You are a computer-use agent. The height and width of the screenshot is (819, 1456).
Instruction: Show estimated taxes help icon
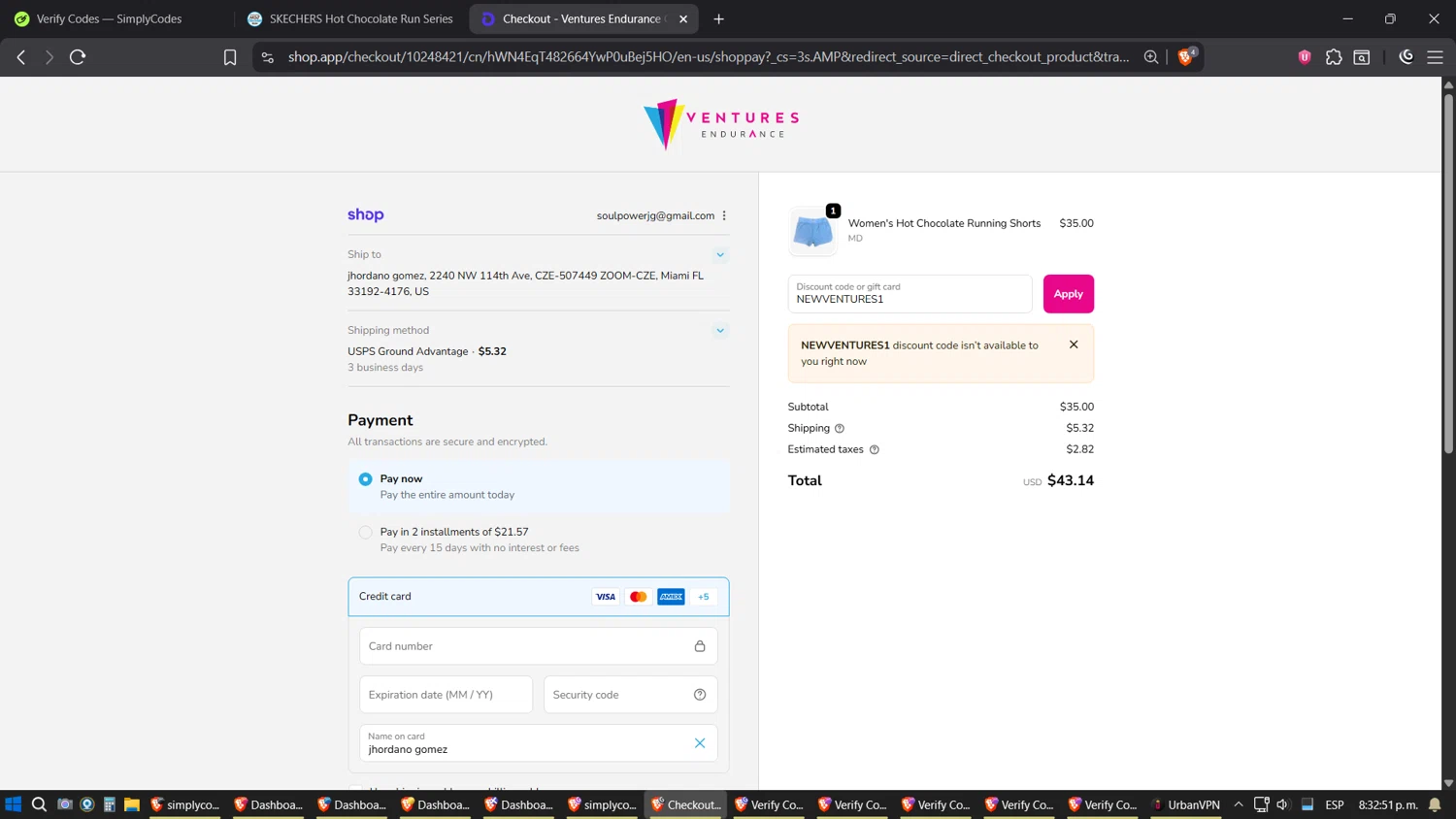[874, 449]
